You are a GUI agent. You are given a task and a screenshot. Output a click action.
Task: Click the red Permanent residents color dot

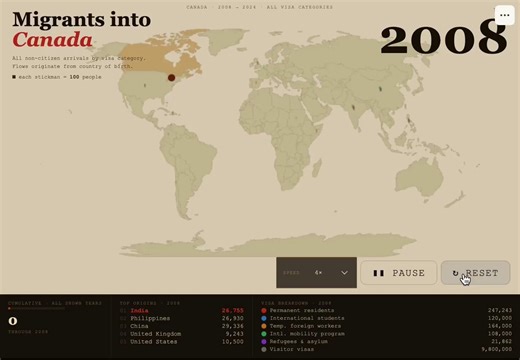[x=264, y=311]
